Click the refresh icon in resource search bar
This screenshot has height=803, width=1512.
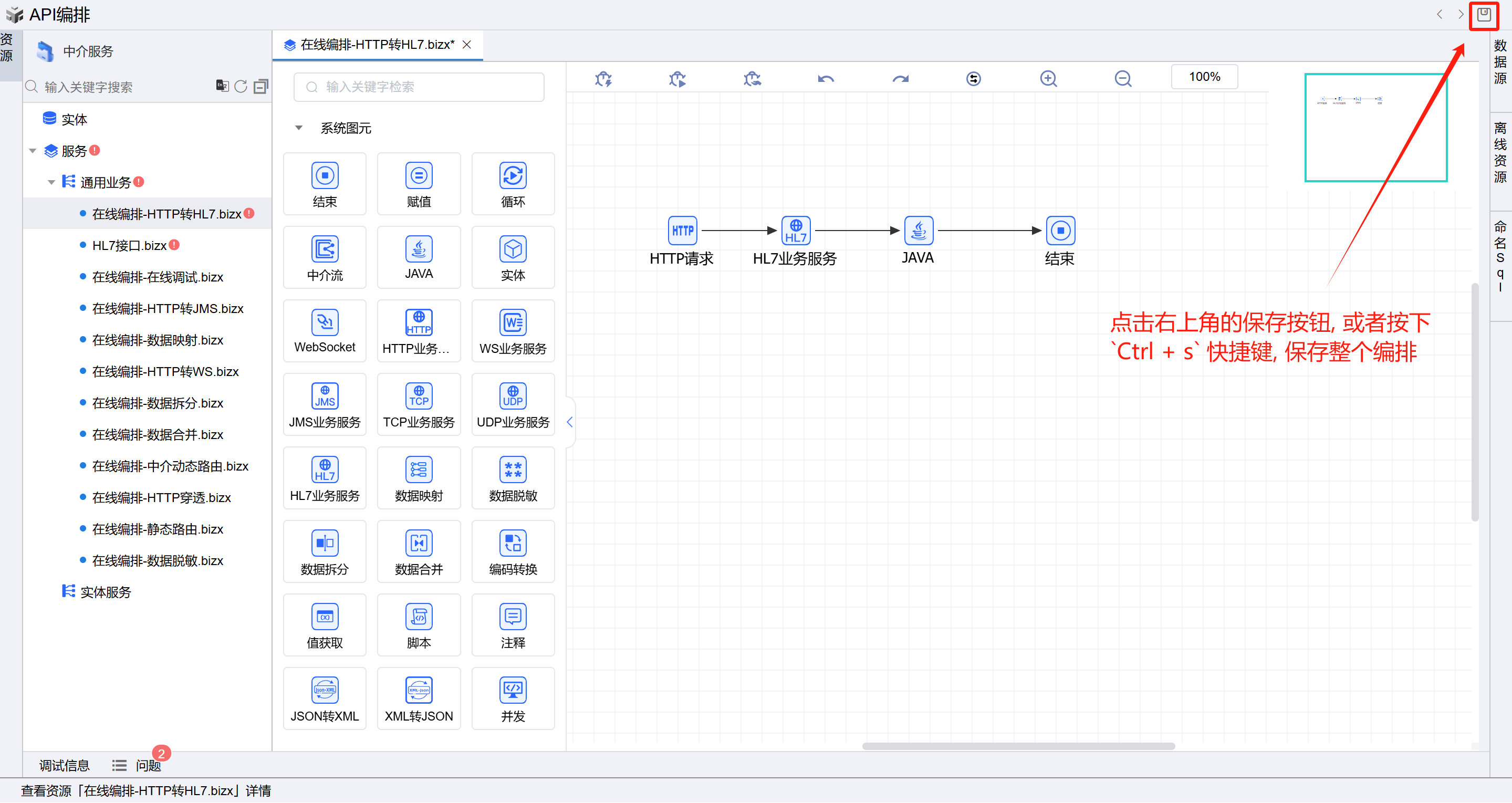pos(241,87)
